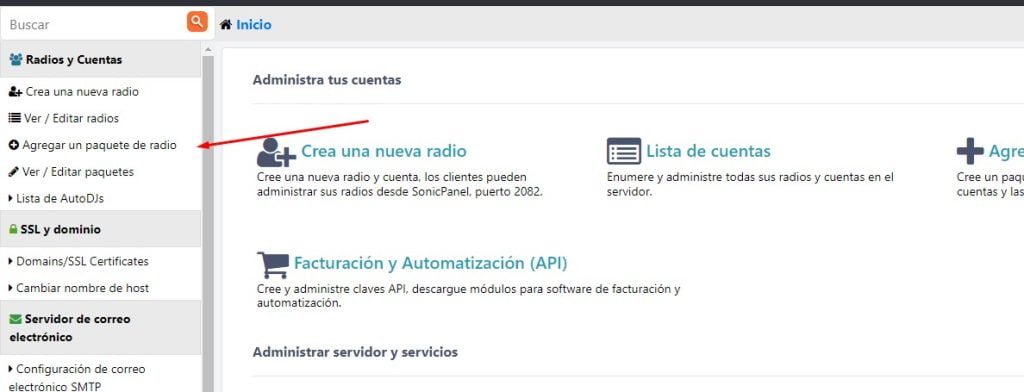1024x392 pixels.
Task: Click pencil icon beside Ver / Editar paquetes
Action: [x=14, y=172]
